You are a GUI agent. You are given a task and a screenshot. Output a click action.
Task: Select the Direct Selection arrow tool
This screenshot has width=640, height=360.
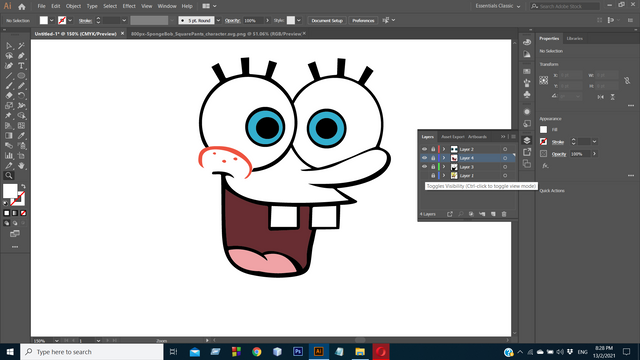[x=9, y=46]
